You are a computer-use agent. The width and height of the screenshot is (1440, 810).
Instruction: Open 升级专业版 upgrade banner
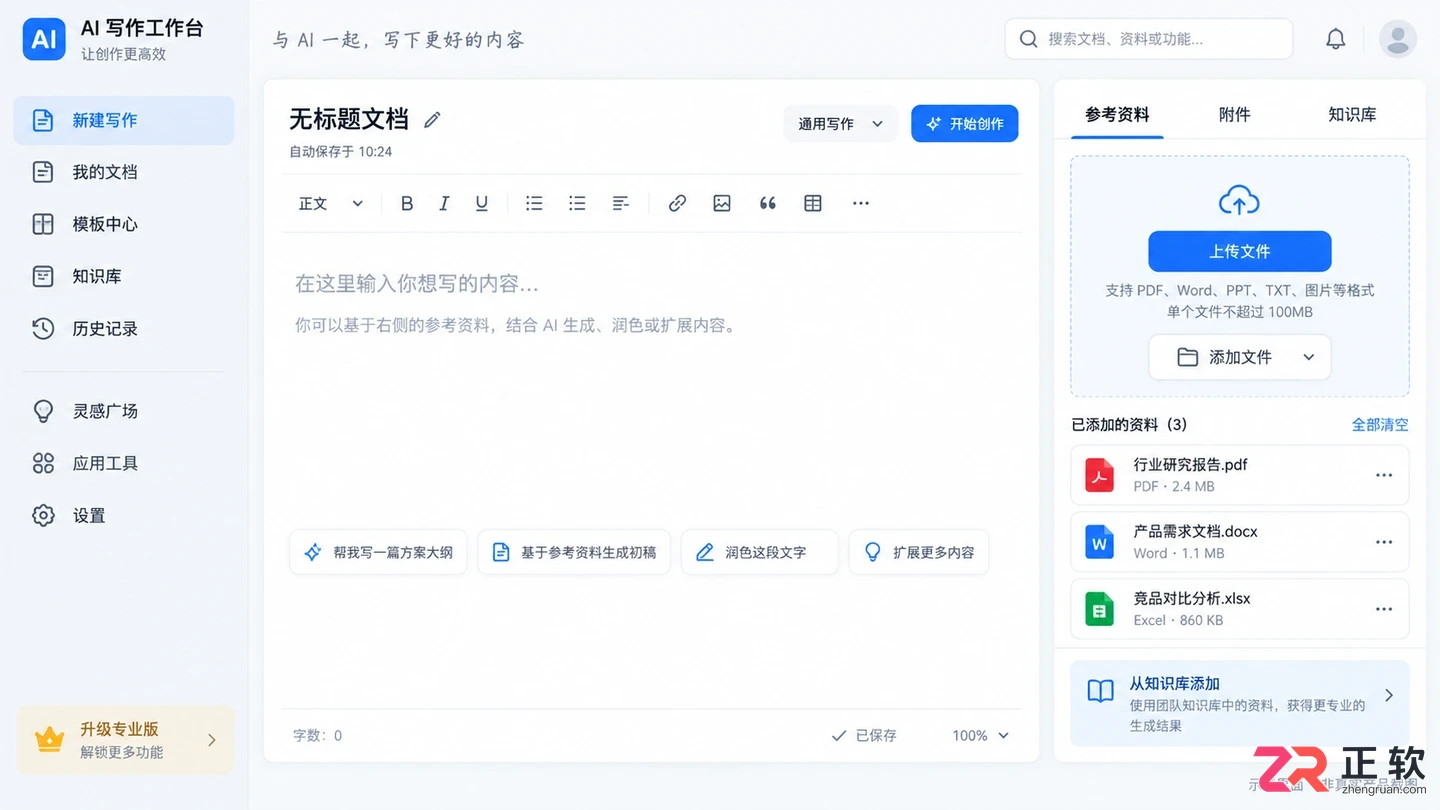[x=126, y=740]
